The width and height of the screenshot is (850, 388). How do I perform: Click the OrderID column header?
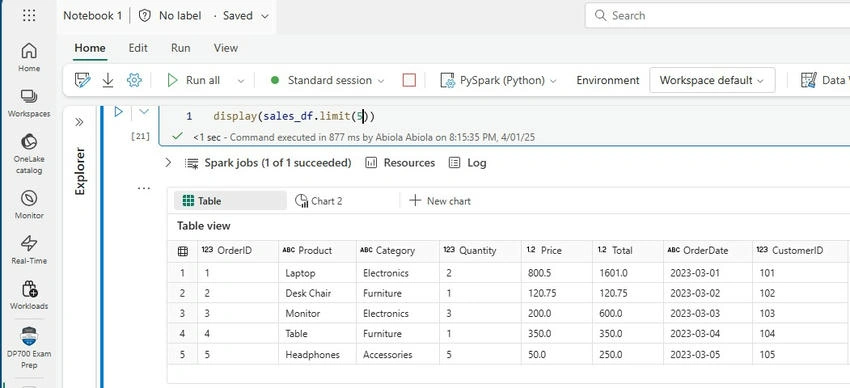238,250
